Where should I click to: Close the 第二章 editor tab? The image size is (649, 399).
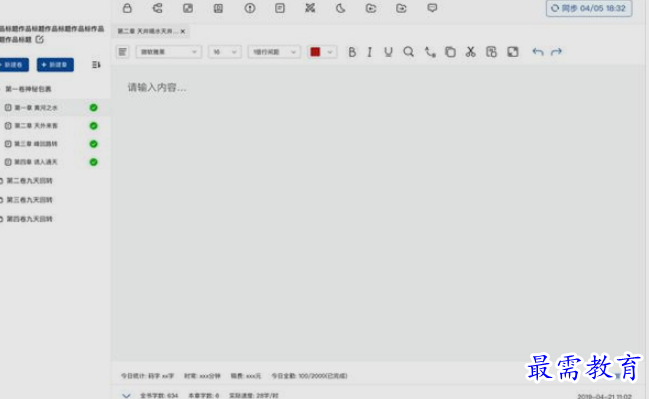tap(183, 31)
